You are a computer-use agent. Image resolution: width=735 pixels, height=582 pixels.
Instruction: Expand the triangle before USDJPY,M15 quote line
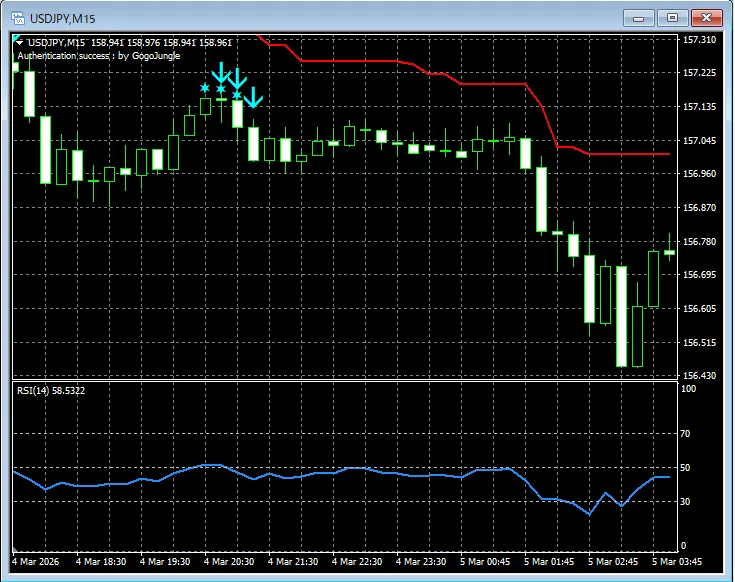(20, 43)
